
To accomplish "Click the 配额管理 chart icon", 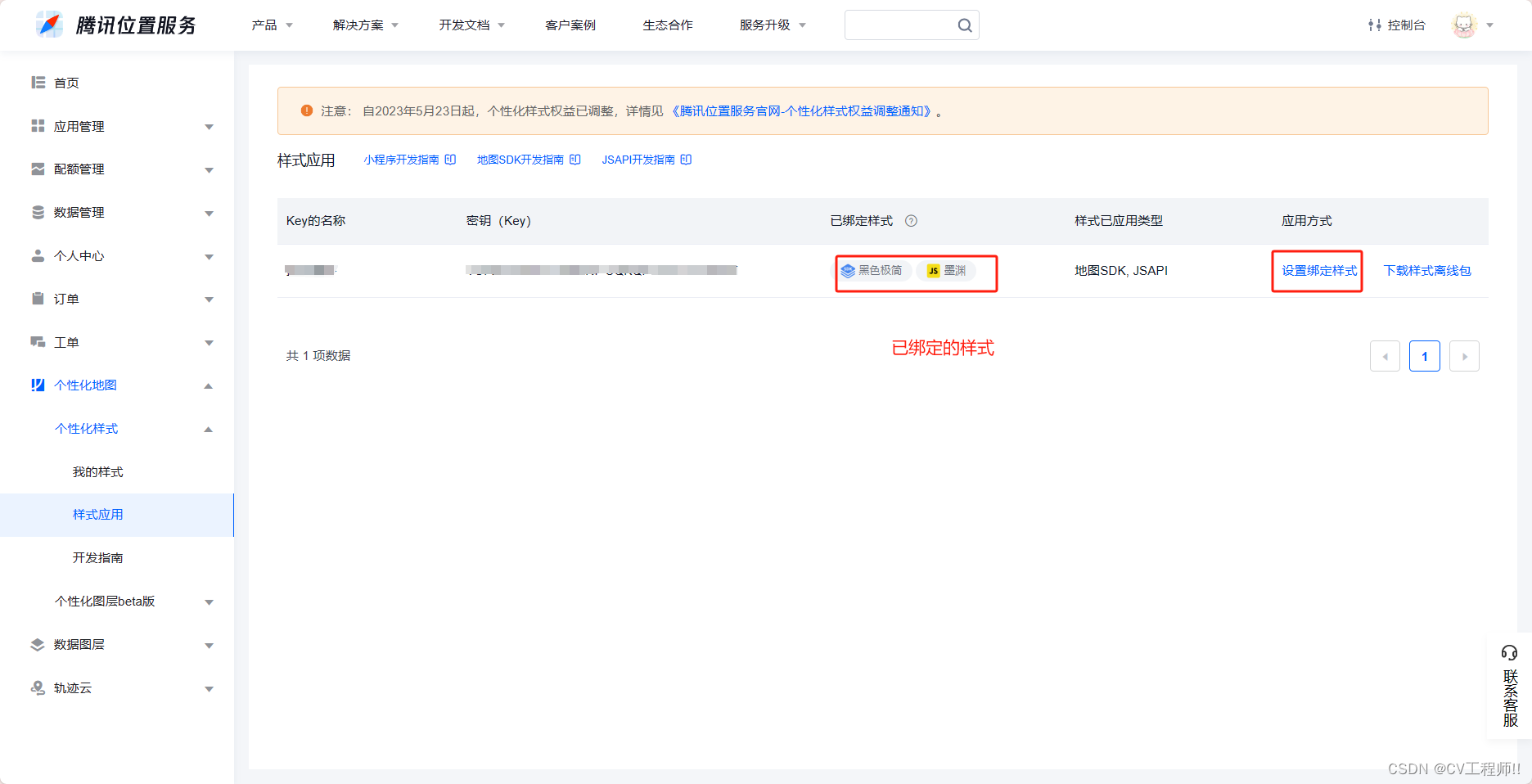I will point(38,169).
